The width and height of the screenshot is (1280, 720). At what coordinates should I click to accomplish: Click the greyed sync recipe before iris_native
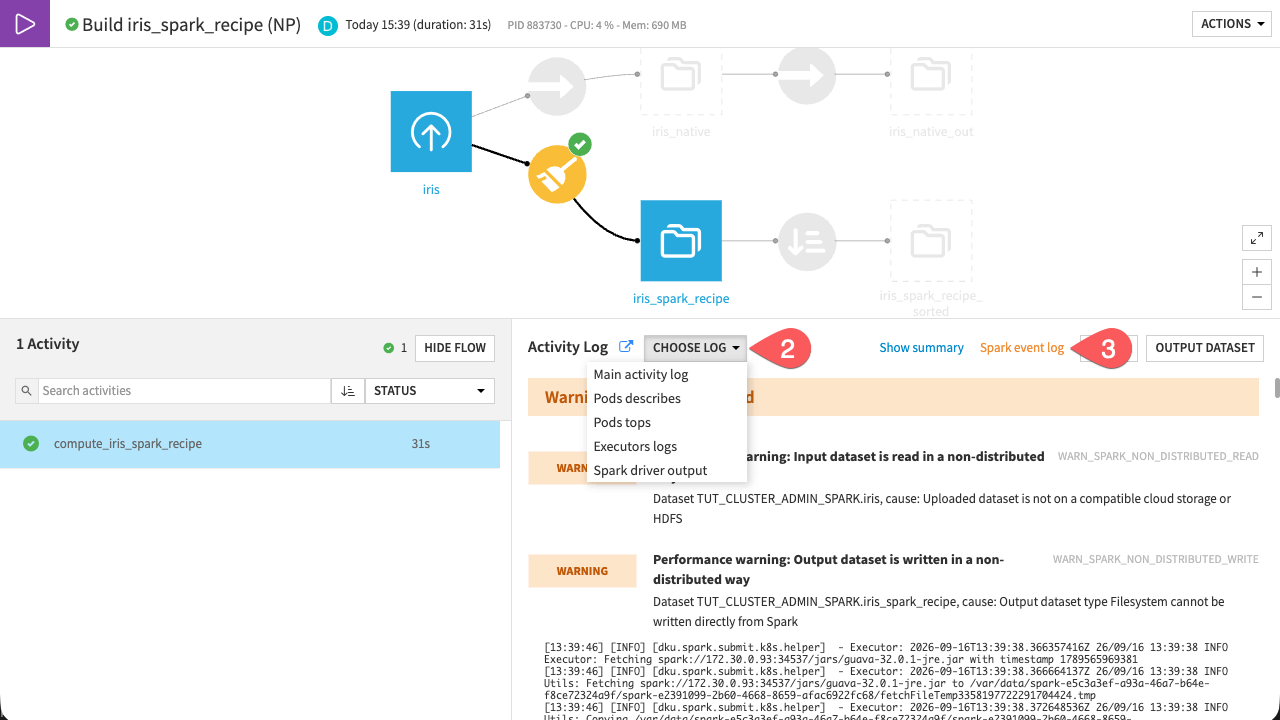point(557,84)
